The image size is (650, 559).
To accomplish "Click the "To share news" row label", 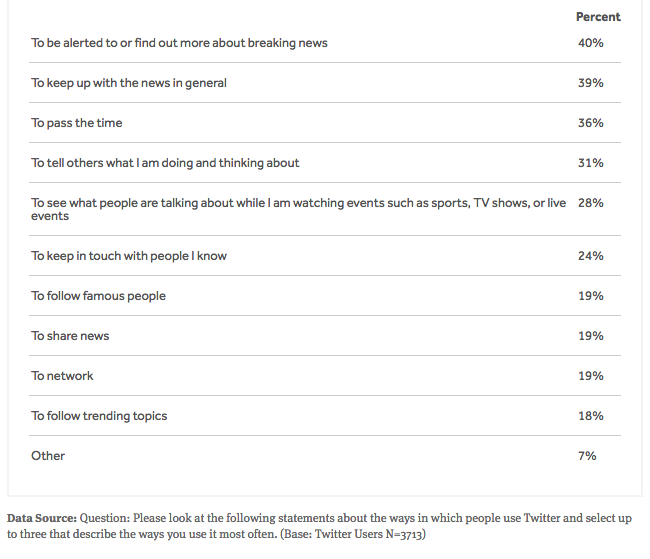I will tap(70, 336).
